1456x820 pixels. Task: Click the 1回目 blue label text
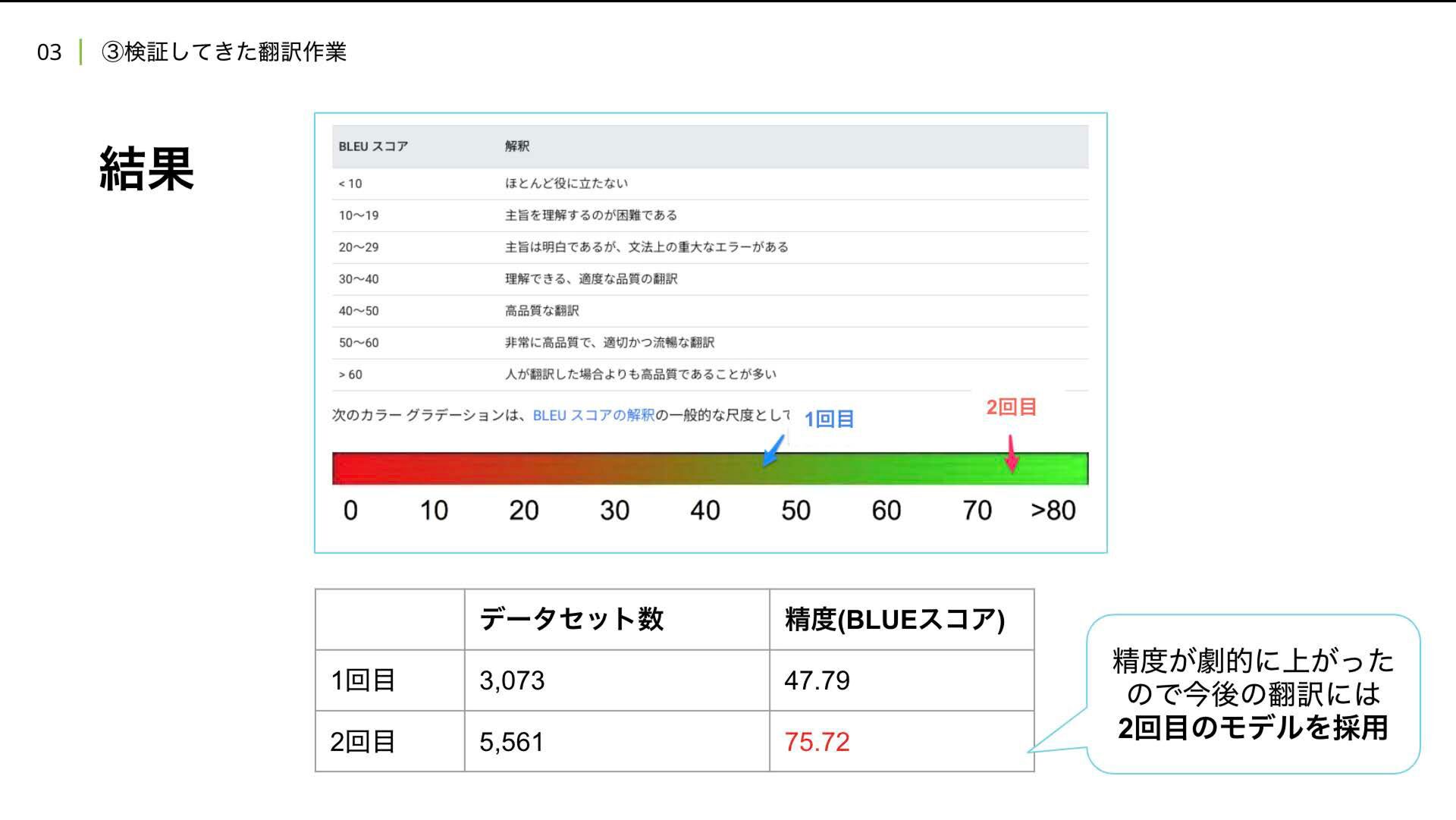829,419
